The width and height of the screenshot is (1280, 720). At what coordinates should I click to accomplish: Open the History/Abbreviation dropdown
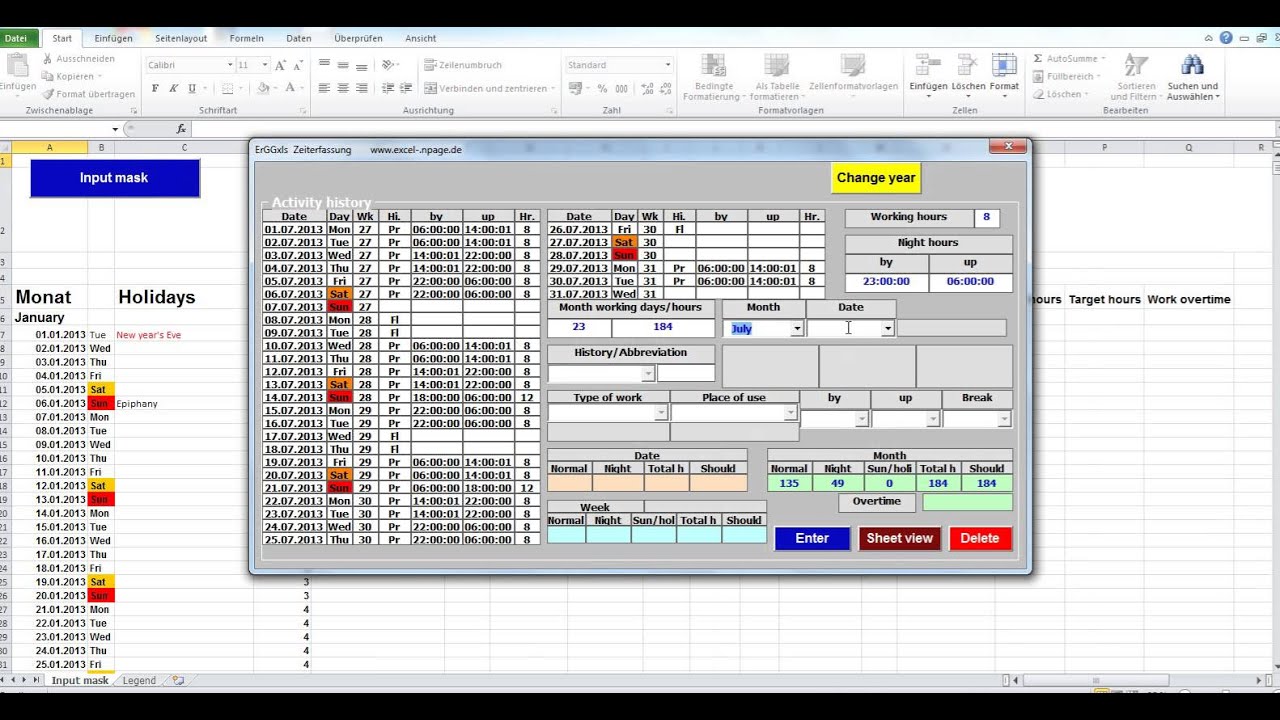click(648, 373)
